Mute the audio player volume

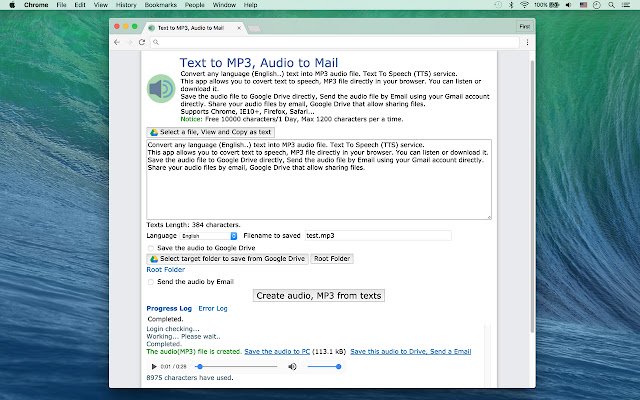(292, 367)
